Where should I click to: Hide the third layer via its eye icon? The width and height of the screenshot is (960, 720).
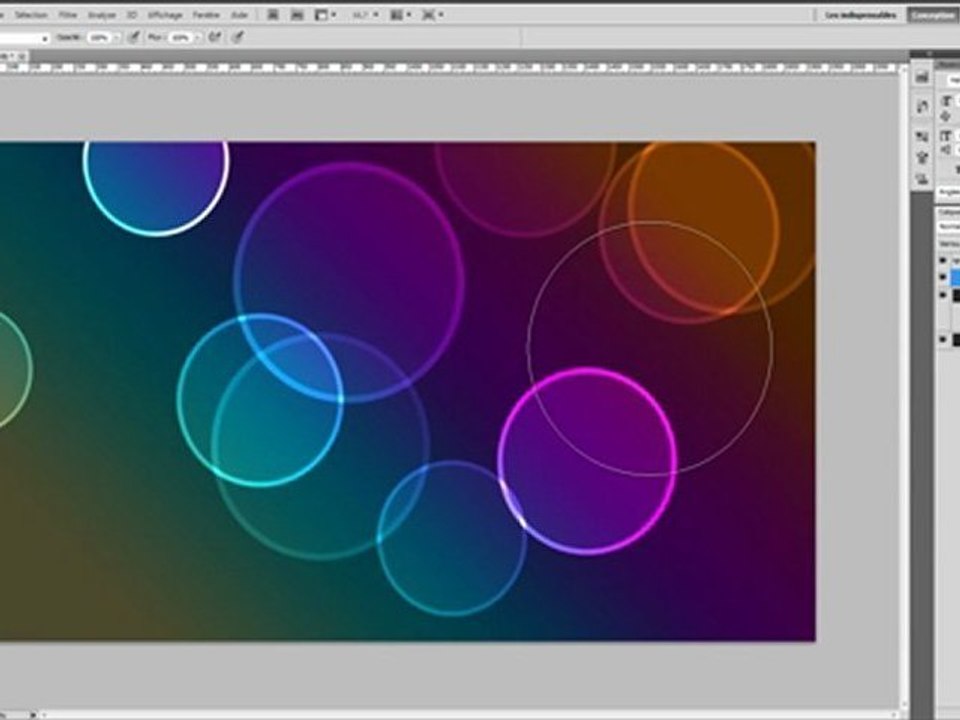coord(943,296)
